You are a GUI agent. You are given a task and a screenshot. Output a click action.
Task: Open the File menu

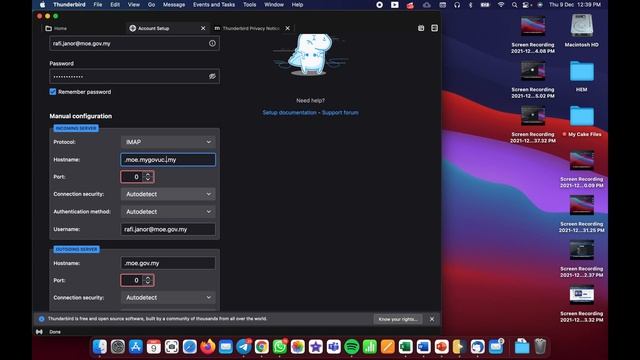[x=98, y=4]
